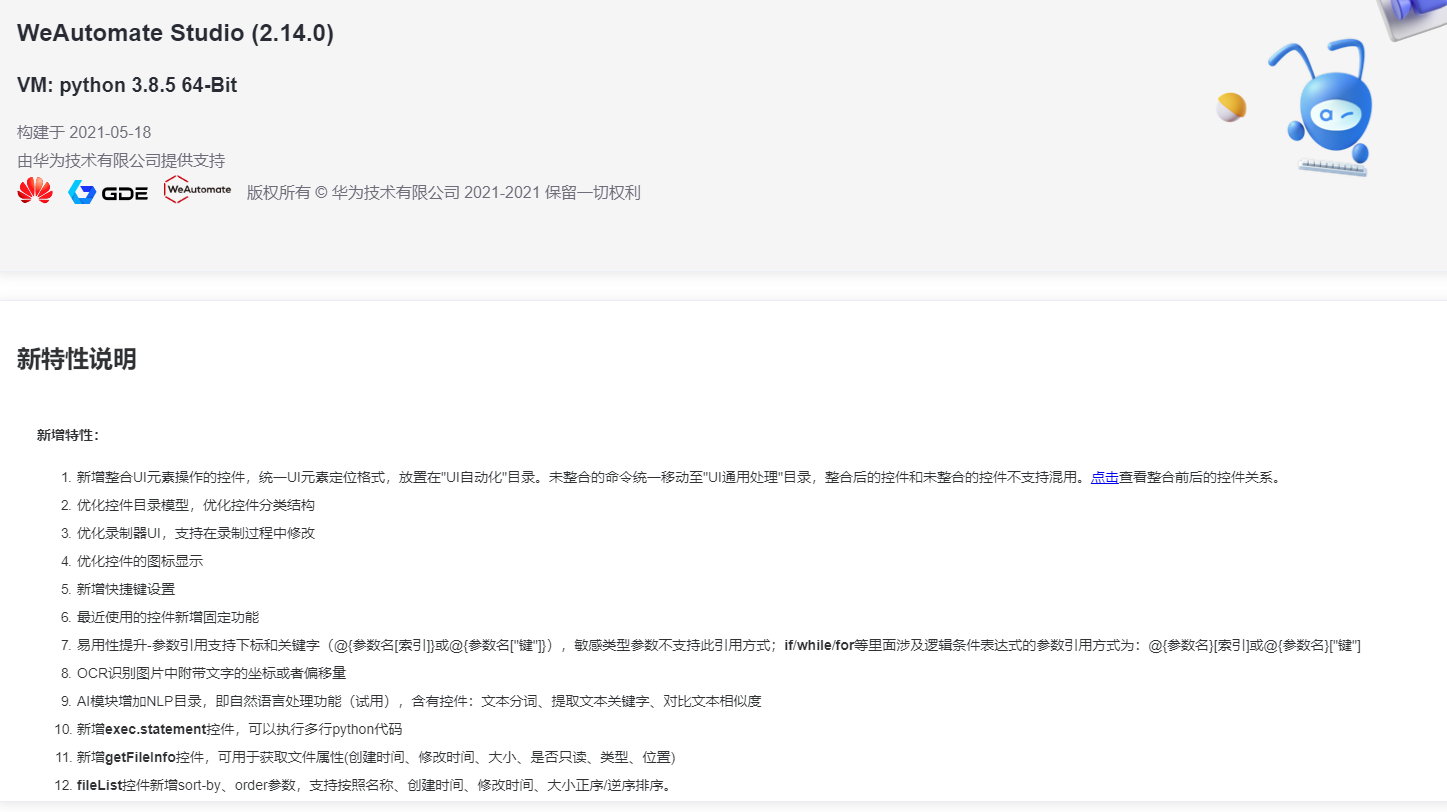The height and width of the screenshot is (812, 1447).
Task: Click item AI模块增加NLP目录
Action: (419, 701)
